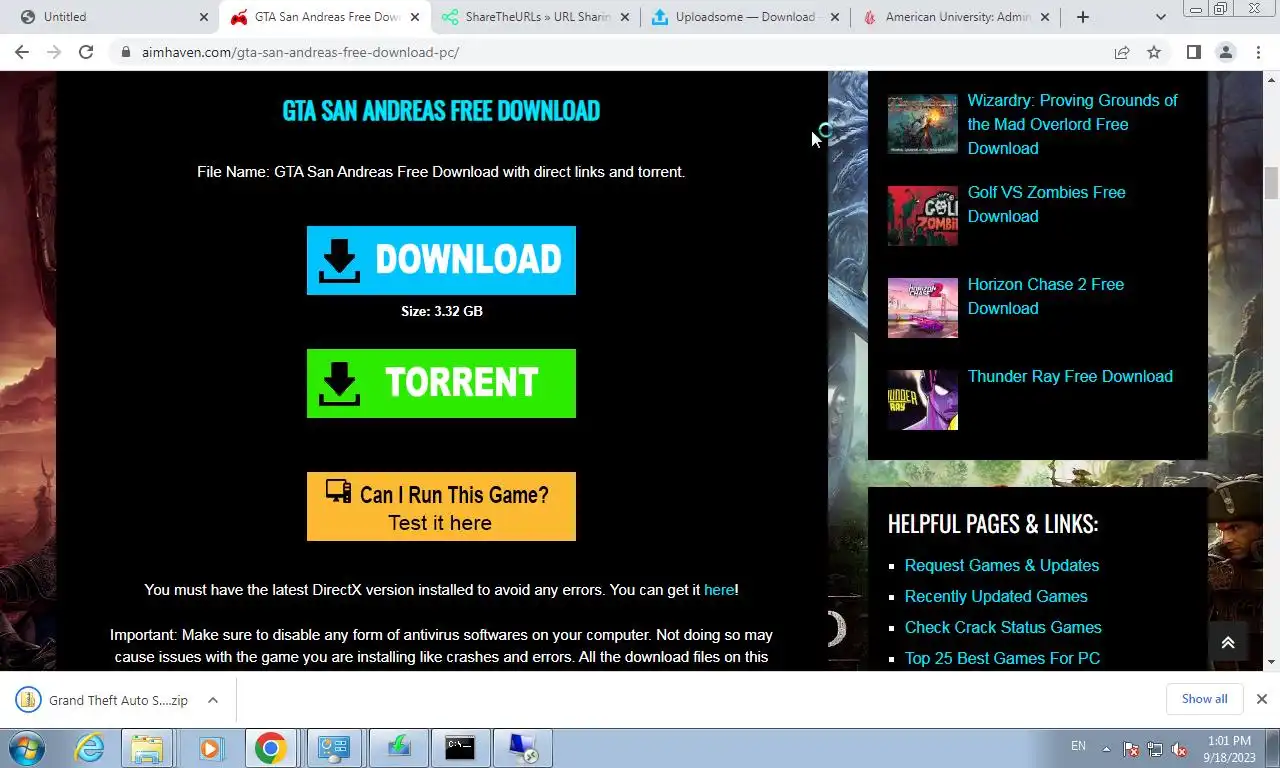Image resolution: width=1280 pixels, height=768 pixels.
Task: Click the Thunder Ray thumbnail
Action: pyautogui.click(x=922, y=400)
